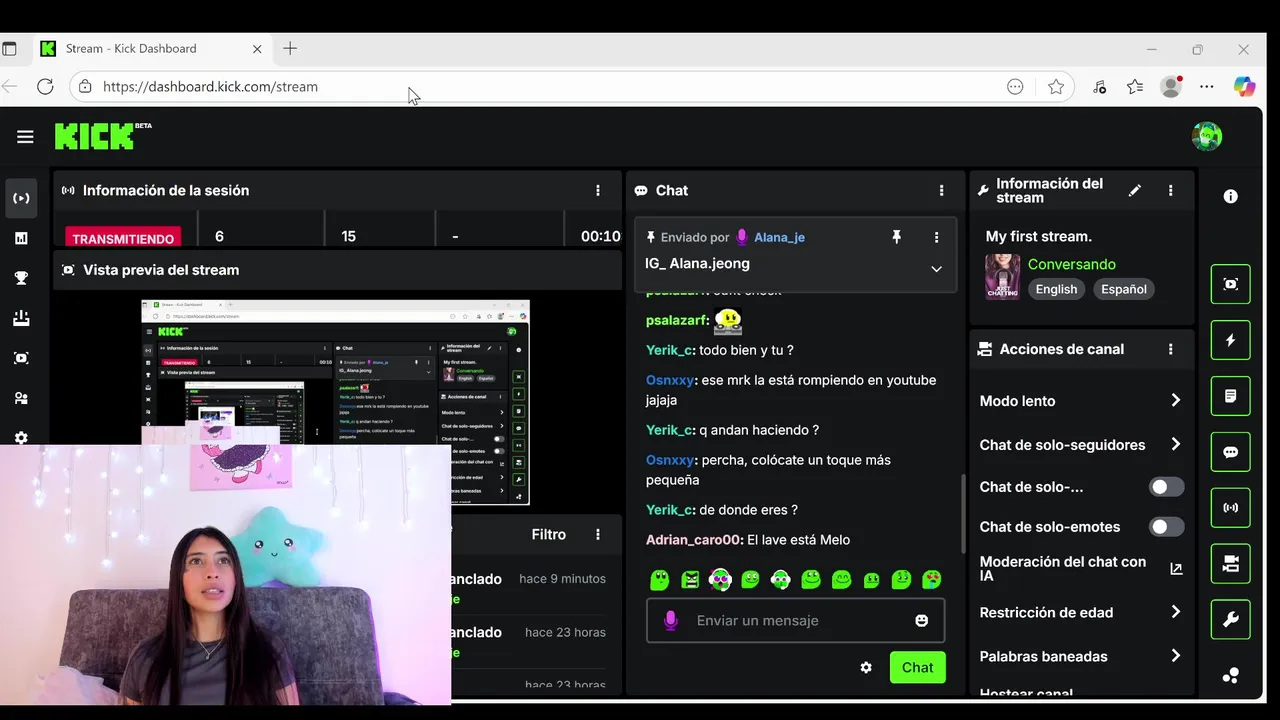Click the purple microphone identity icon in message box
Screen dimensions: 1280x720
[x=671, y=620]
